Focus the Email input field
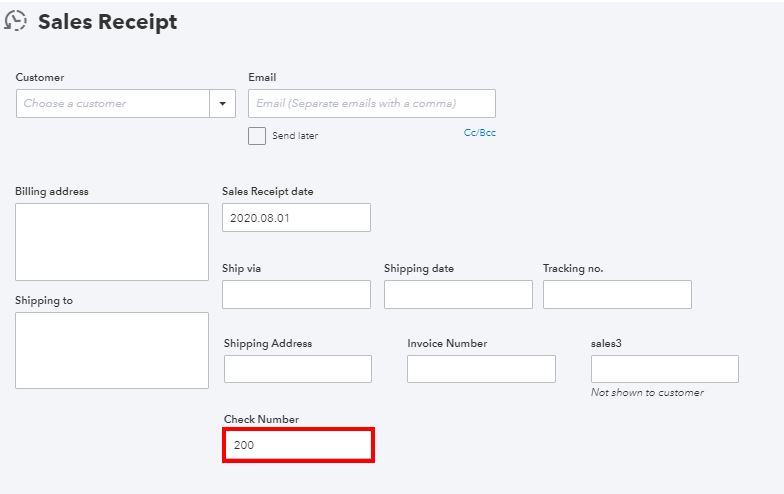This screenshot has width=784, height=494. pyautogui.click(x=371, y=104)
